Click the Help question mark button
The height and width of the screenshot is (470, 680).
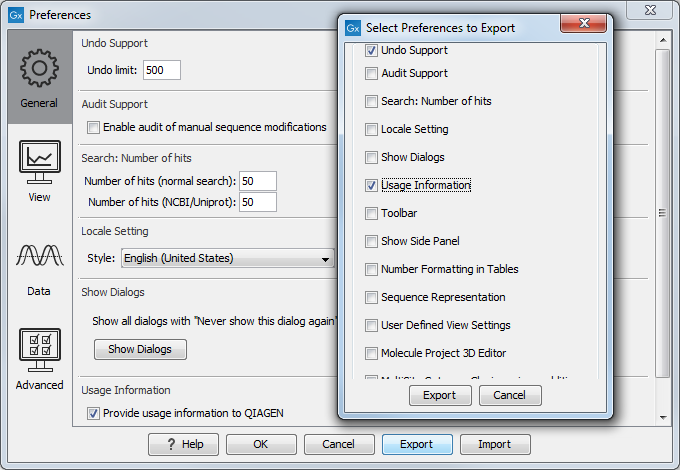pyautogui.click(x=183, y=444)
